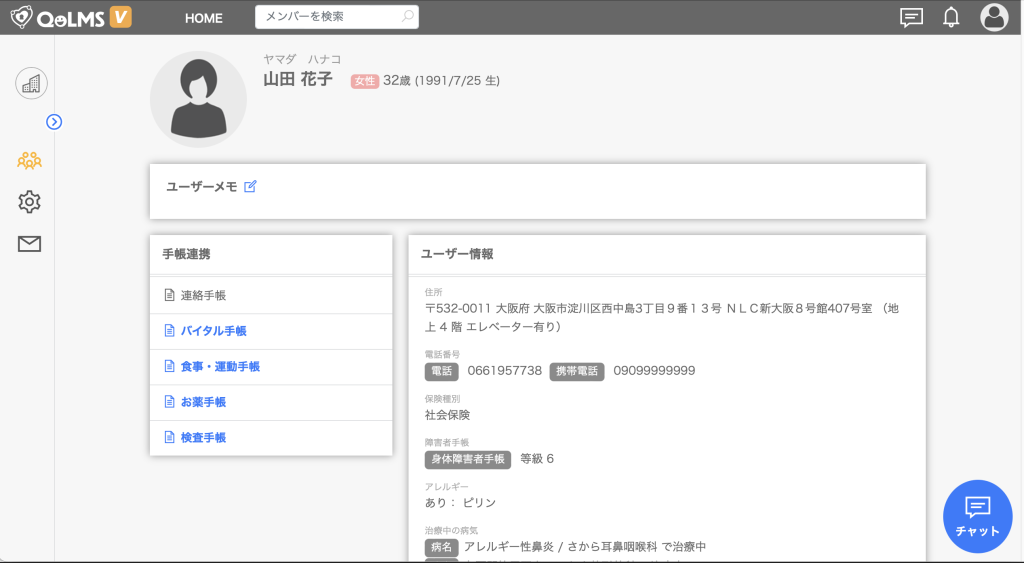Click the member search input field
The image size is (1024, 563).
(x=328, y=17)
